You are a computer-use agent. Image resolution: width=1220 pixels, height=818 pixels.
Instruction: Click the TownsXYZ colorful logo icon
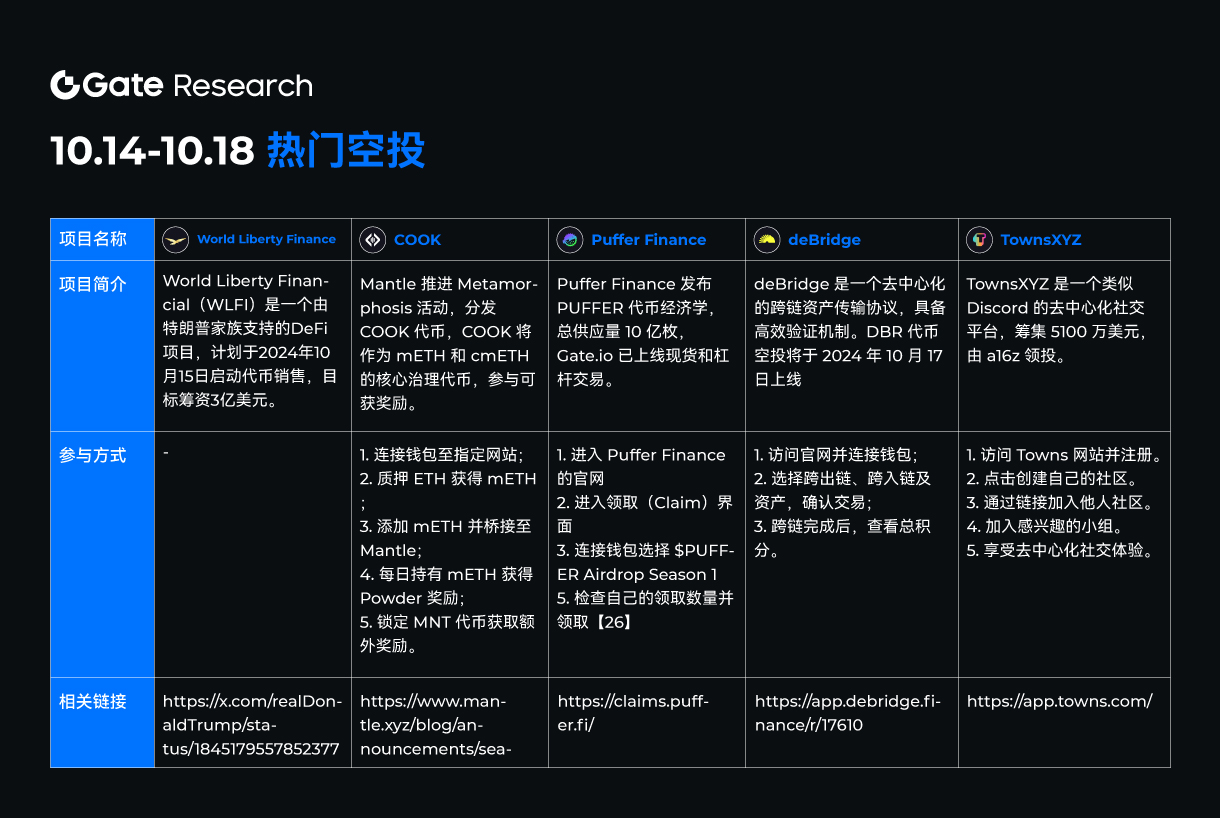tap(980, 240)
